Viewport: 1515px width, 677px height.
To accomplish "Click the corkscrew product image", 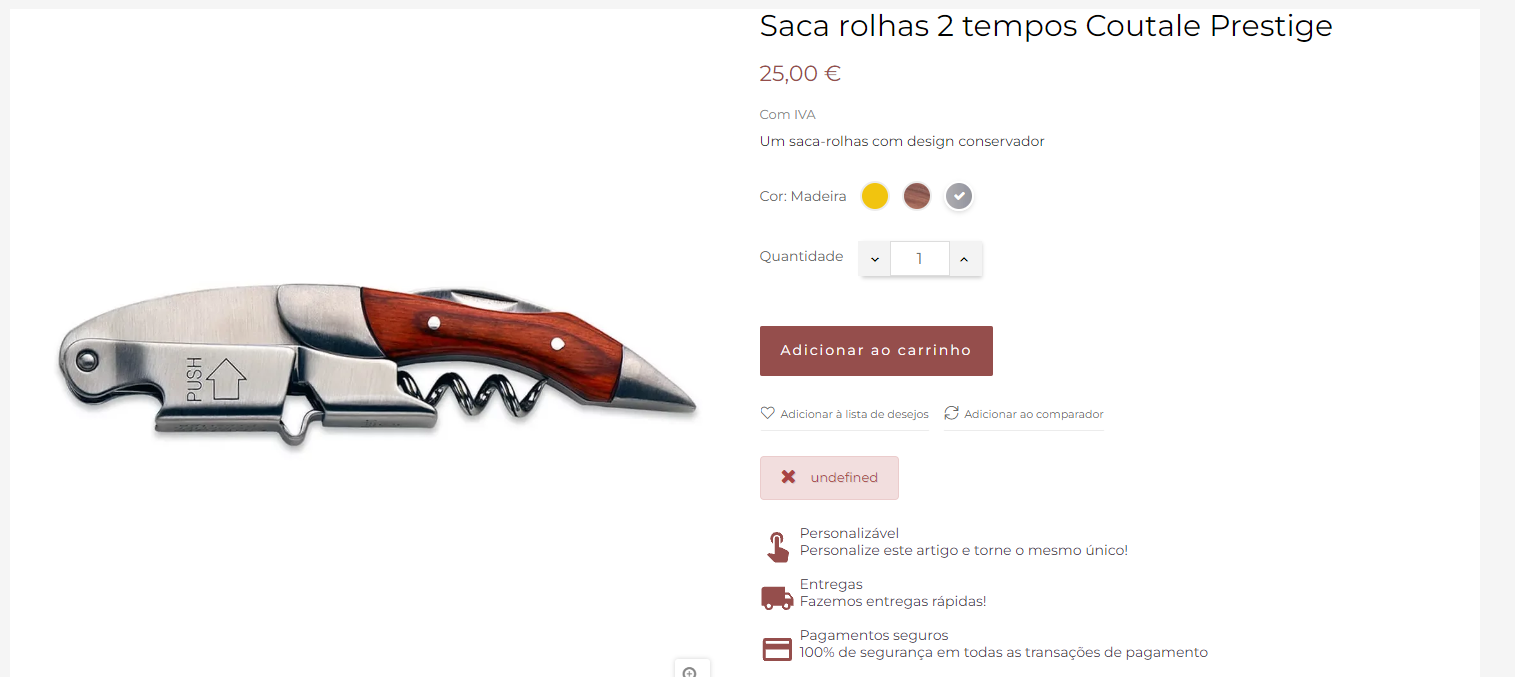I will pos(377,365).
